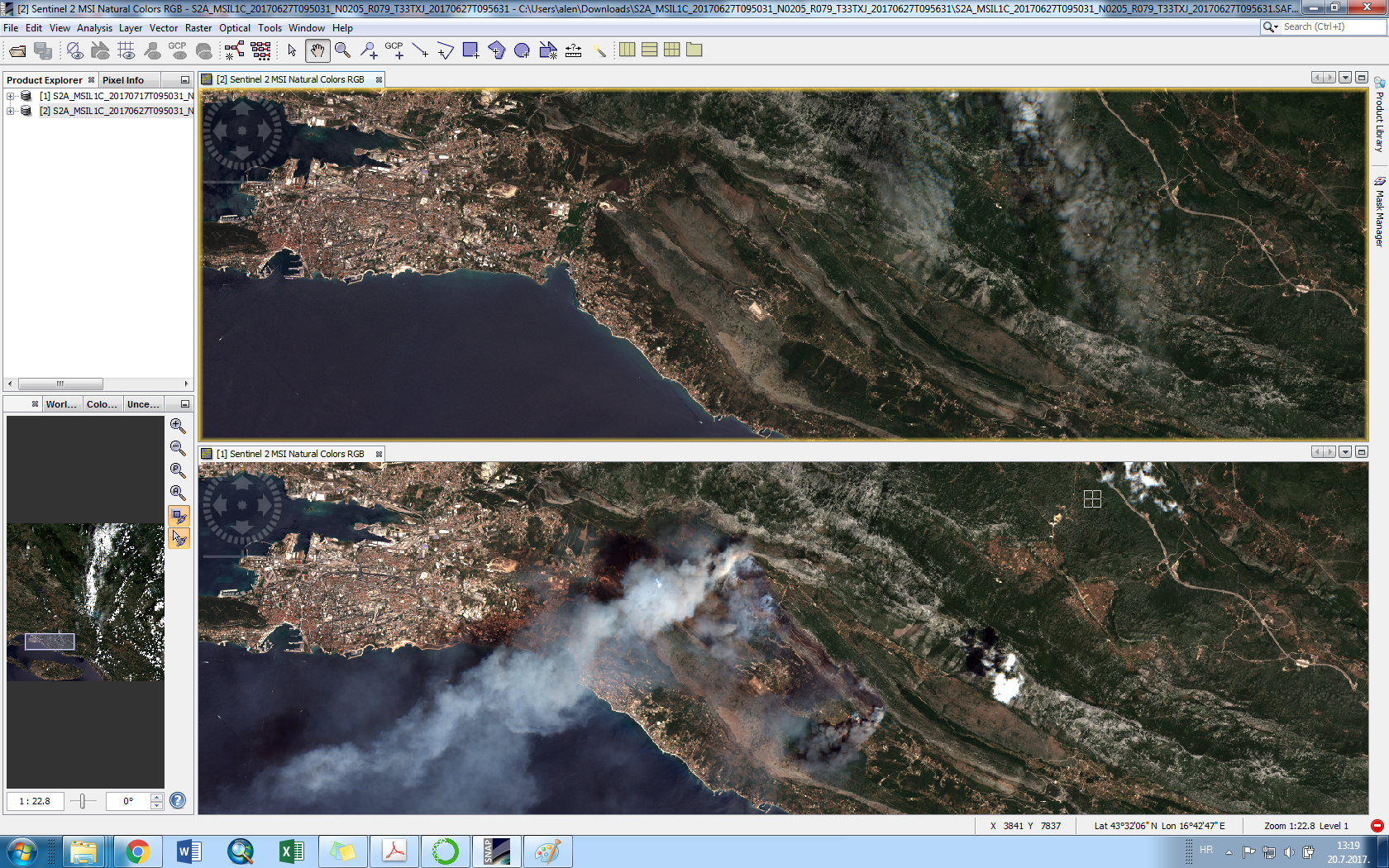The image size is (1389, 868).
Task: Open window list dropdown for top view
Action: (1345, 78)
